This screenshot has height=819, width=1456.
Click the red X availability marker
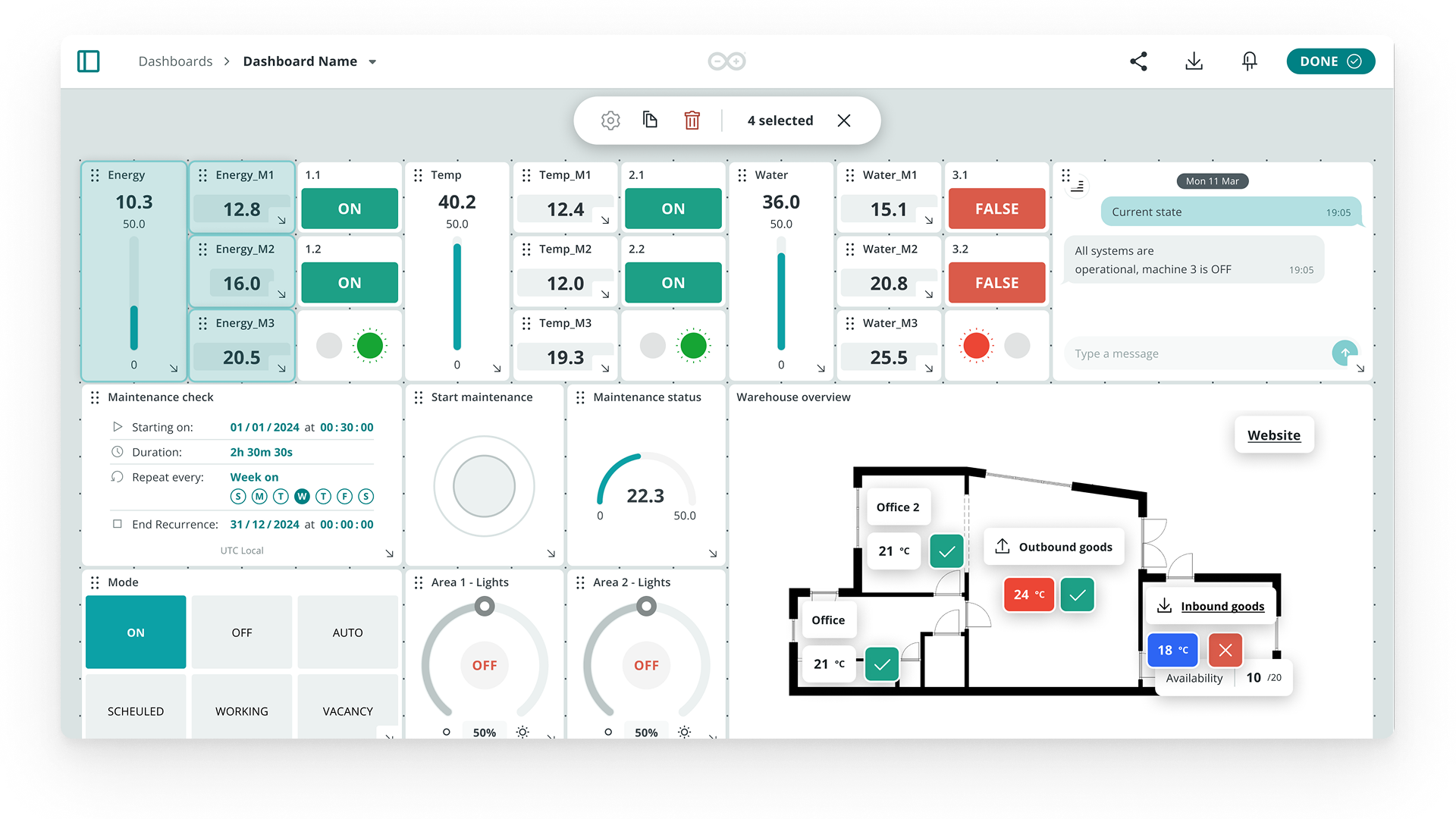pos(1225,650)
